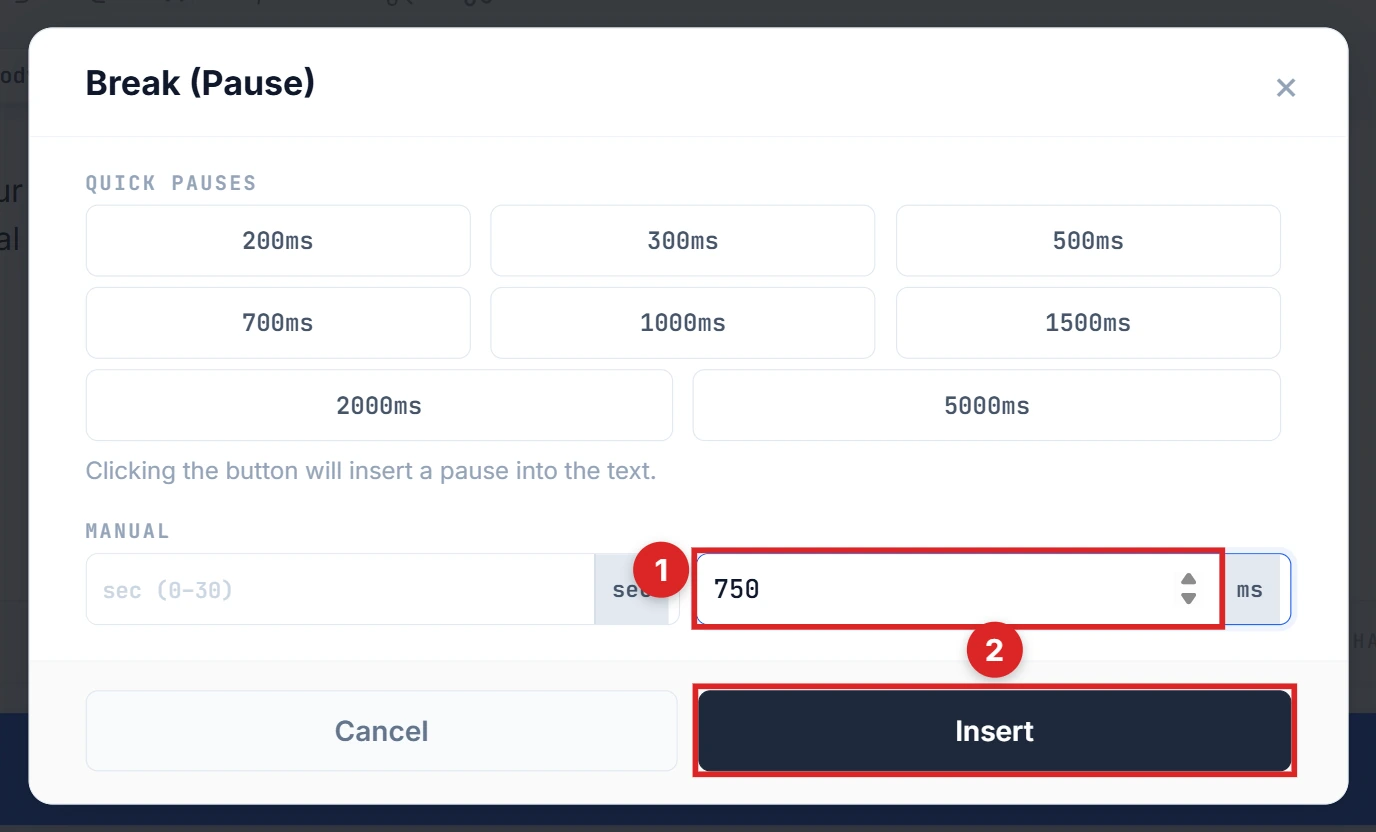Insert a 700ms quick pause
The width and height of the screenshot is (1376, 832).
click(278, 322)
